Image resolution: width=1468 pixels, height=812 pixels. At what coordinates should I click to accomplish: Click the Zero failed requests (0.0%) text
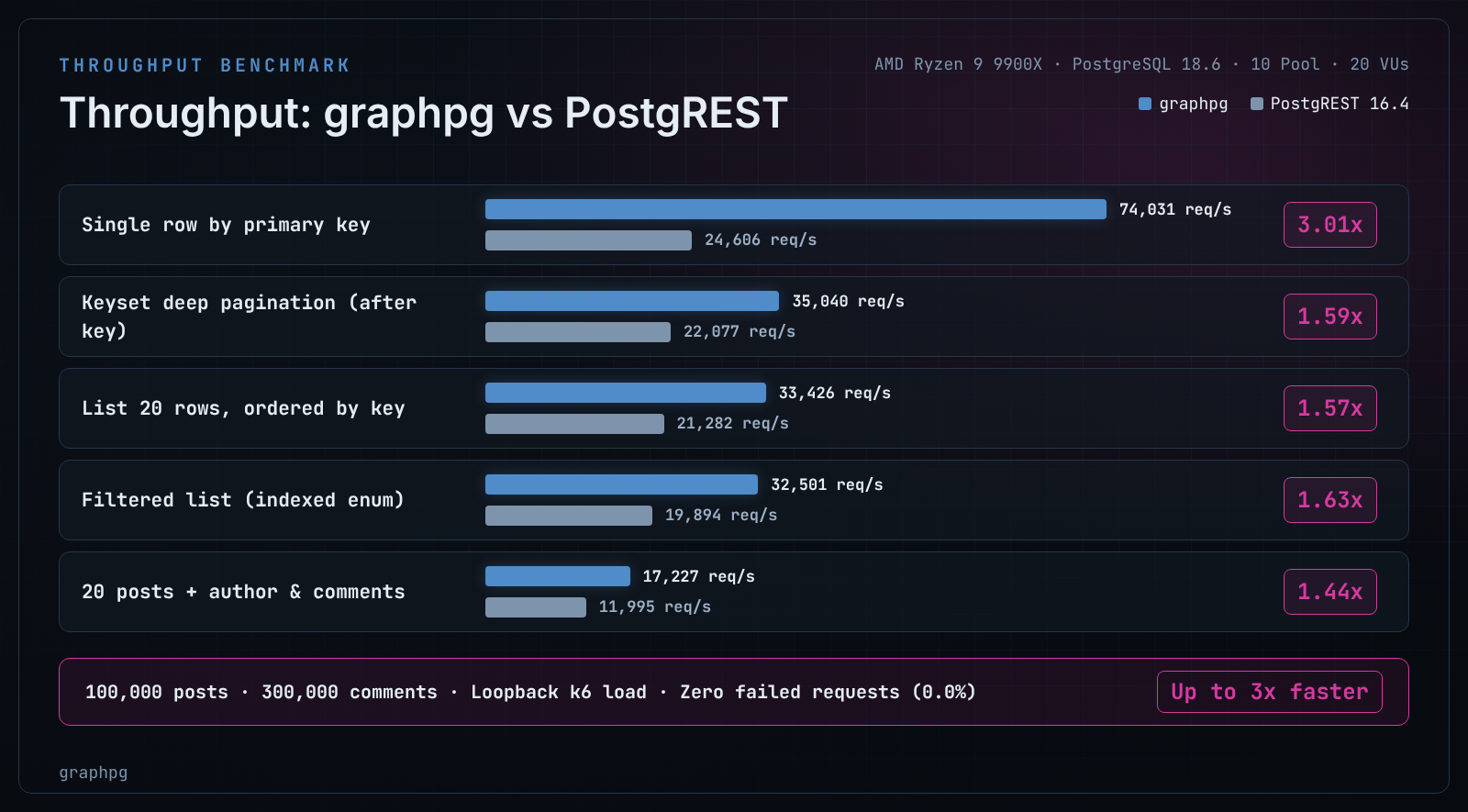(x=828, y=692)
